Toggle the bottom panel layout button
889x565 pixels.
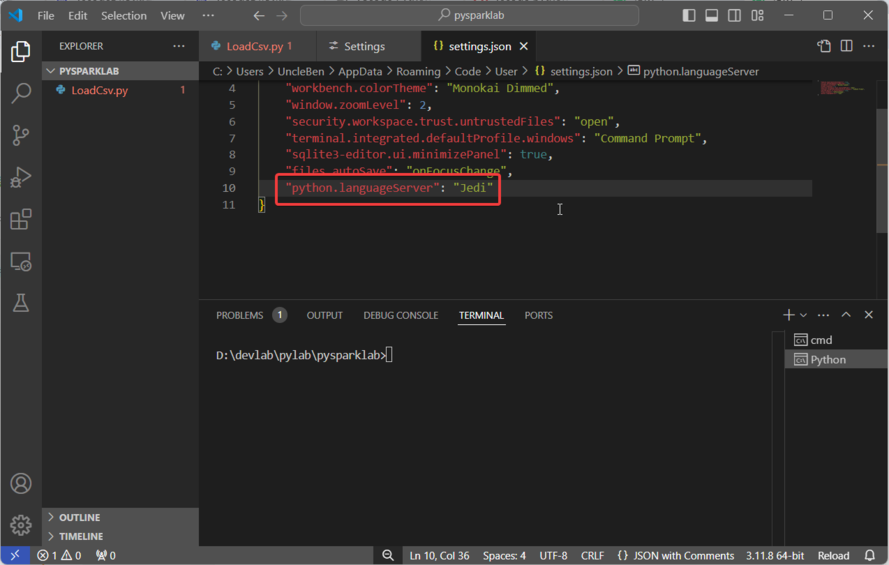pyautogui.click(x=712, y=16)
